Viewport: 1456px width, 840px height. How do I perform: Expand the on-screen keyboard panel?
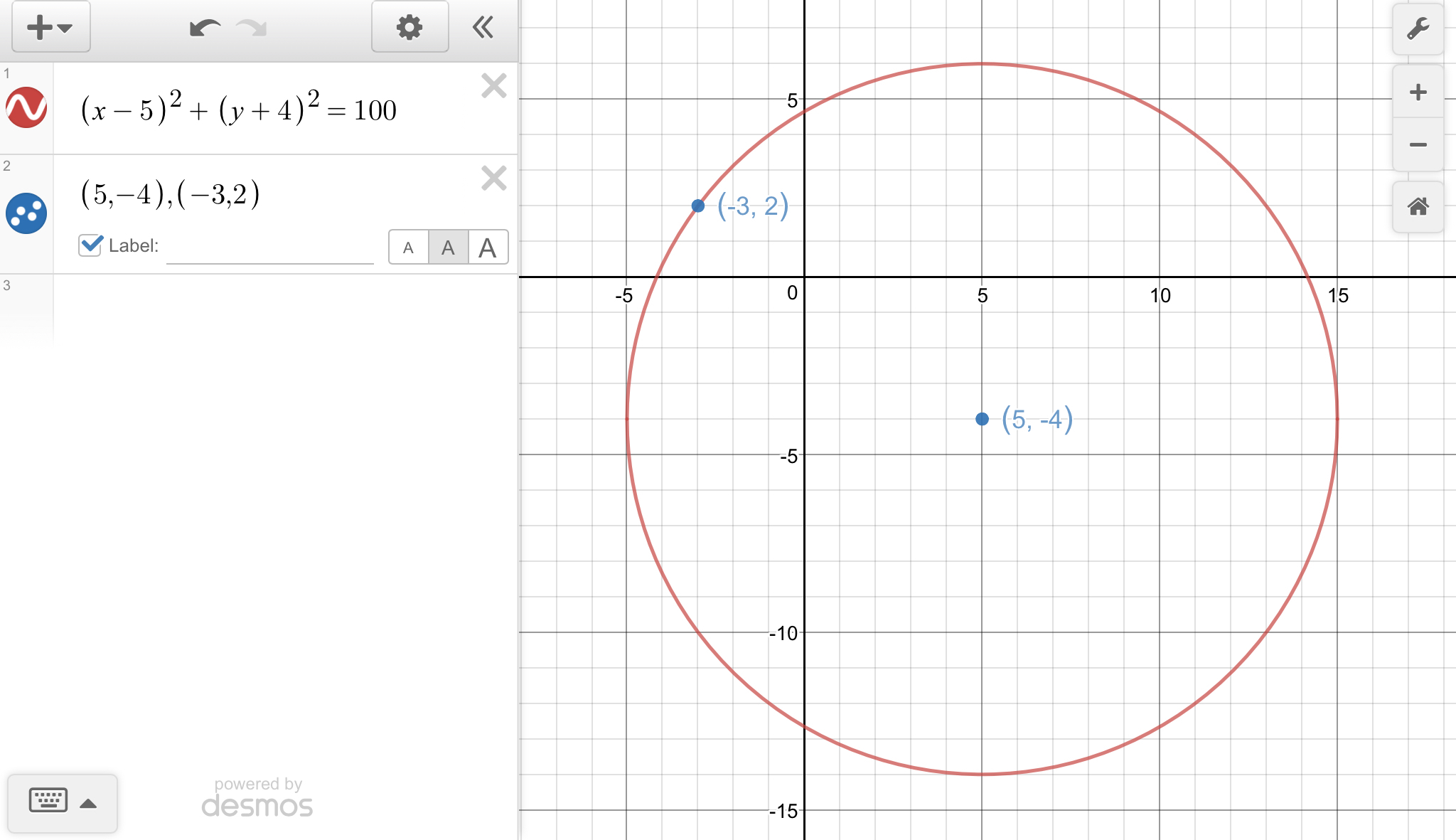[63, 803]
